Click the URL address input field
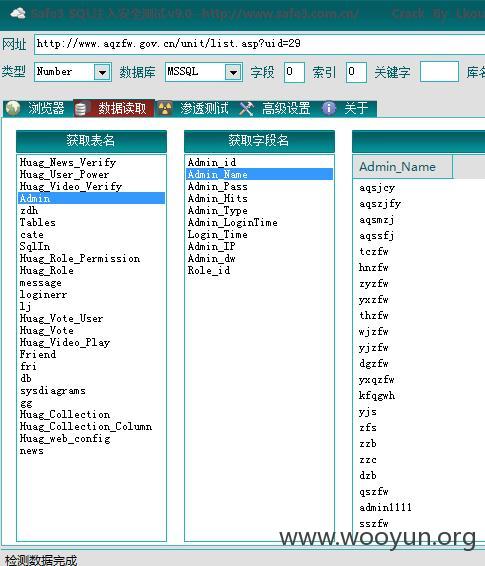The width and height of the screenshot is (485, 566). (259, 45)
